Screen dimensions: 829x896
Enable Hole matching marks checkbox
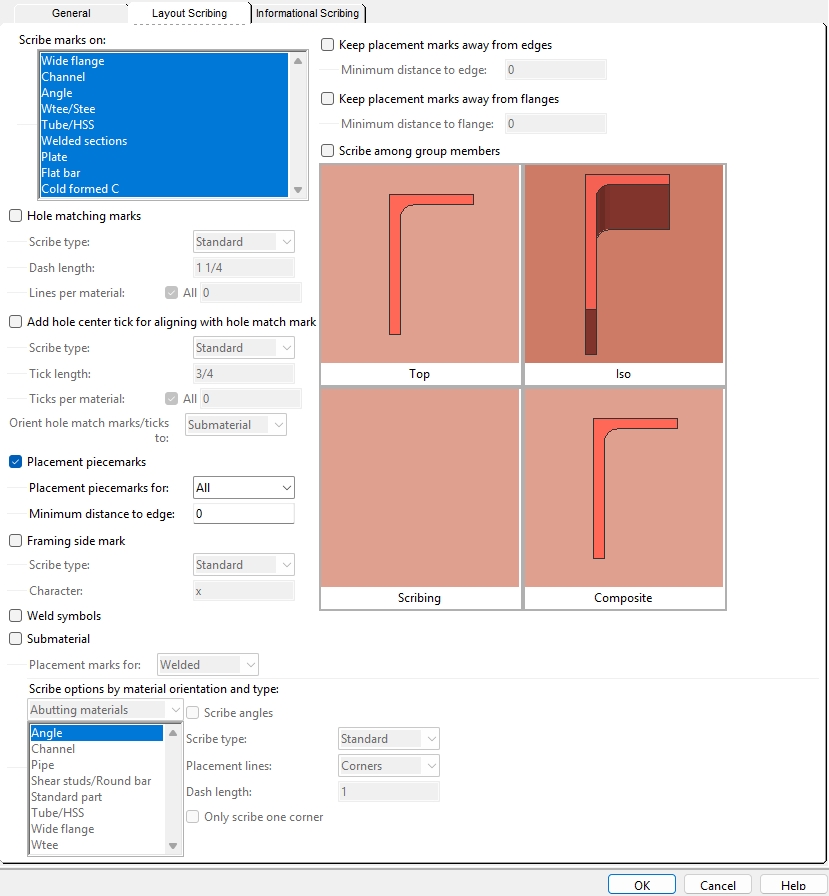[16, 216]
